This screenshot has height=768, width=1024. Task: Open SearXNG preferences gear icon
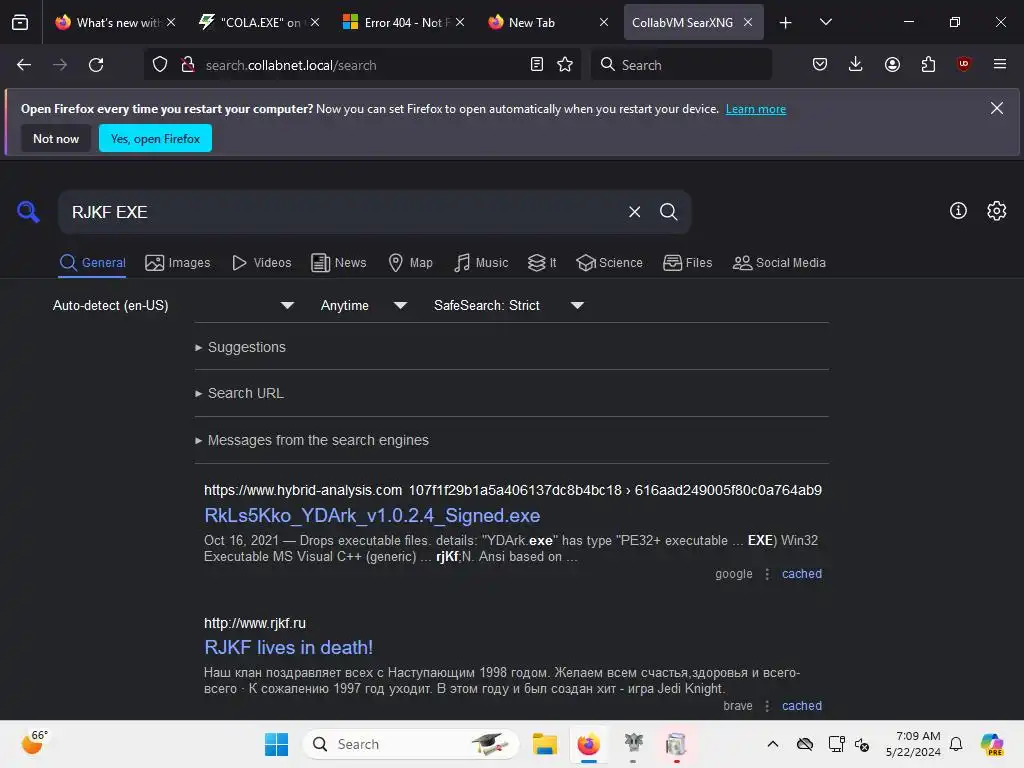point(997,210)
